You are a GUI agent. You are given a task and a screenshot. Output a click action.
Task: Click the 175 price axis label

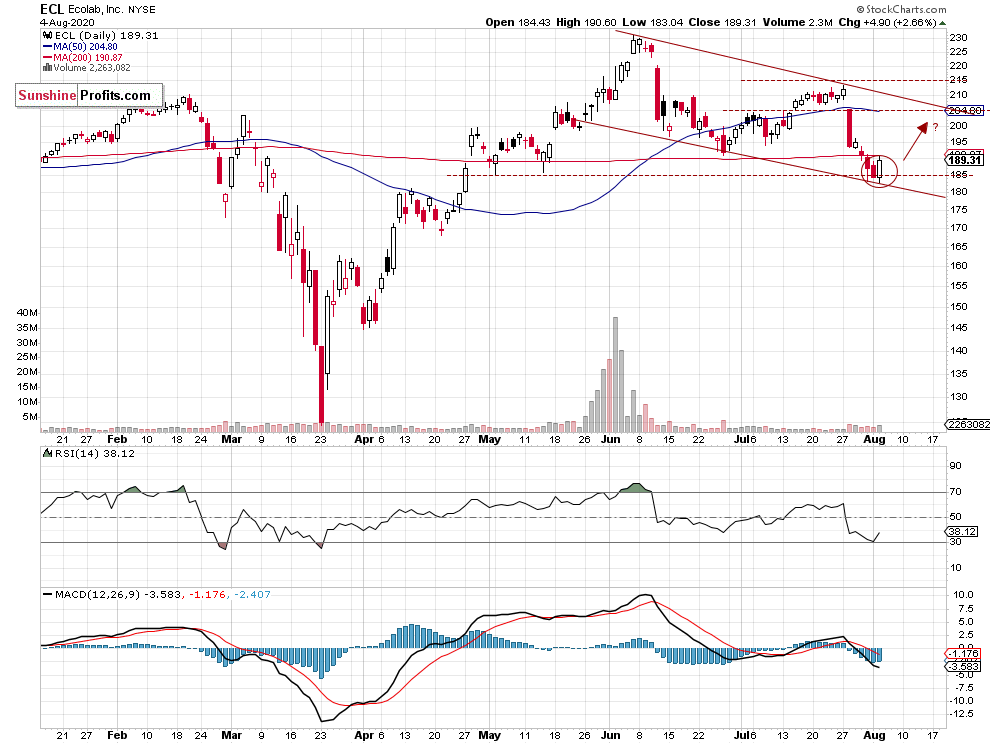(x=958, y=210)
